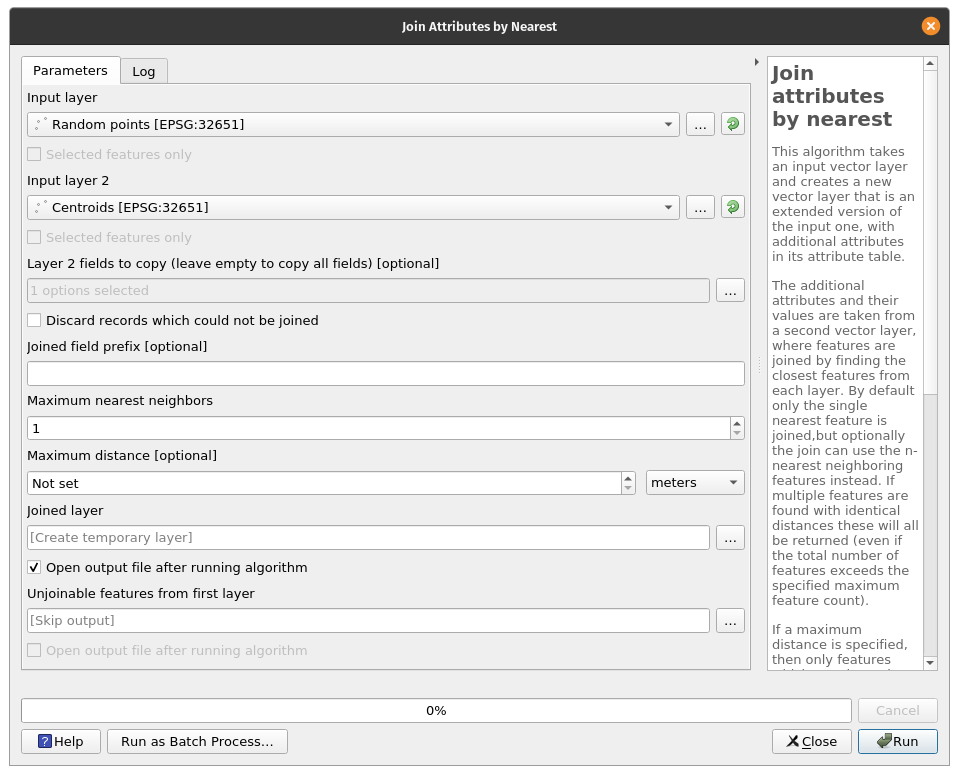Image resolution: width=959 pixels, height=775 pixels.
Task: Expand the Centroids input layer 2 dropdown
Action: [668, 207]
